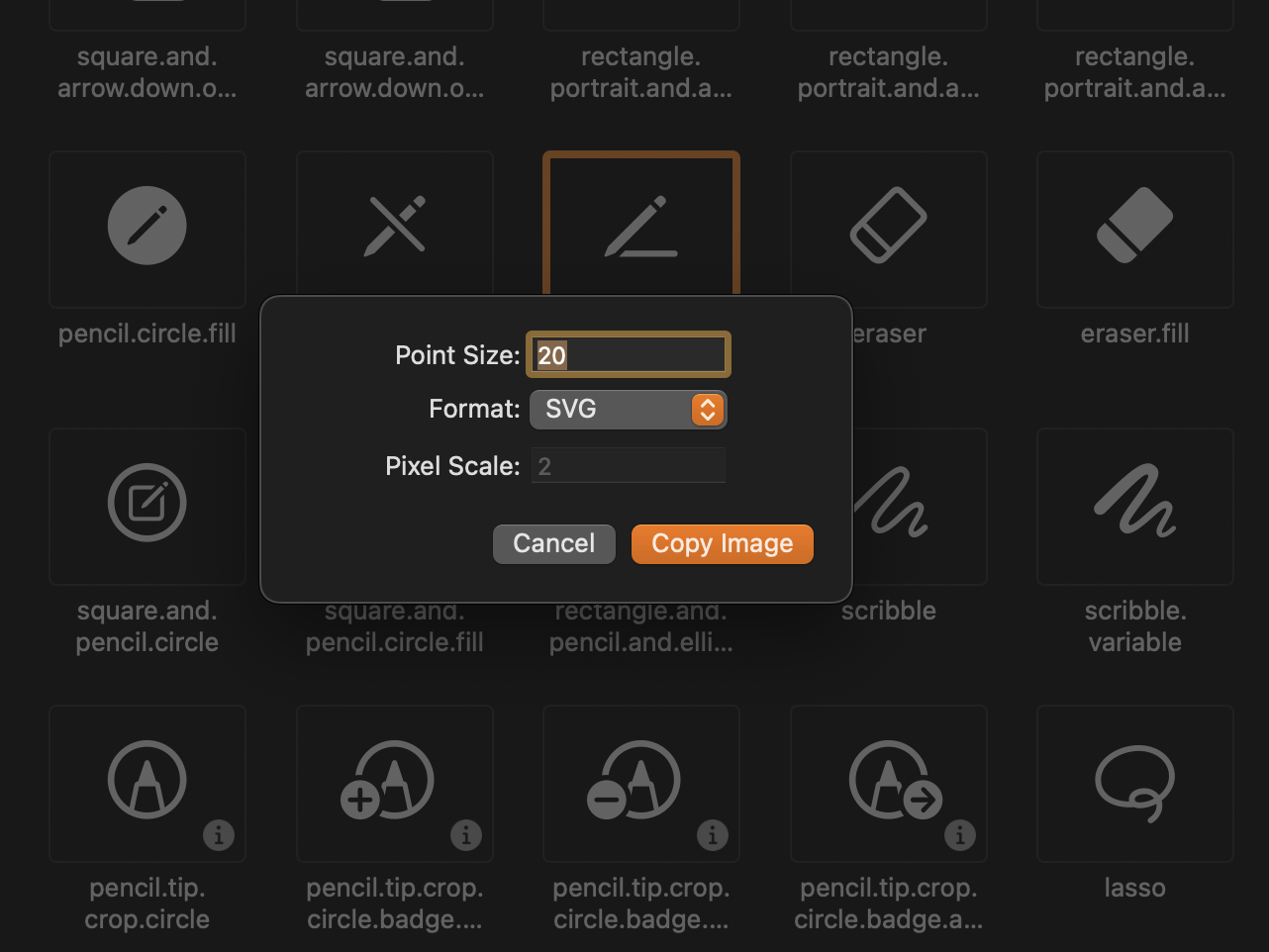Select the scribble.variable symbol
Image resolution: width=1269 pixels, height=952 pixels.
coord(1134,507)
